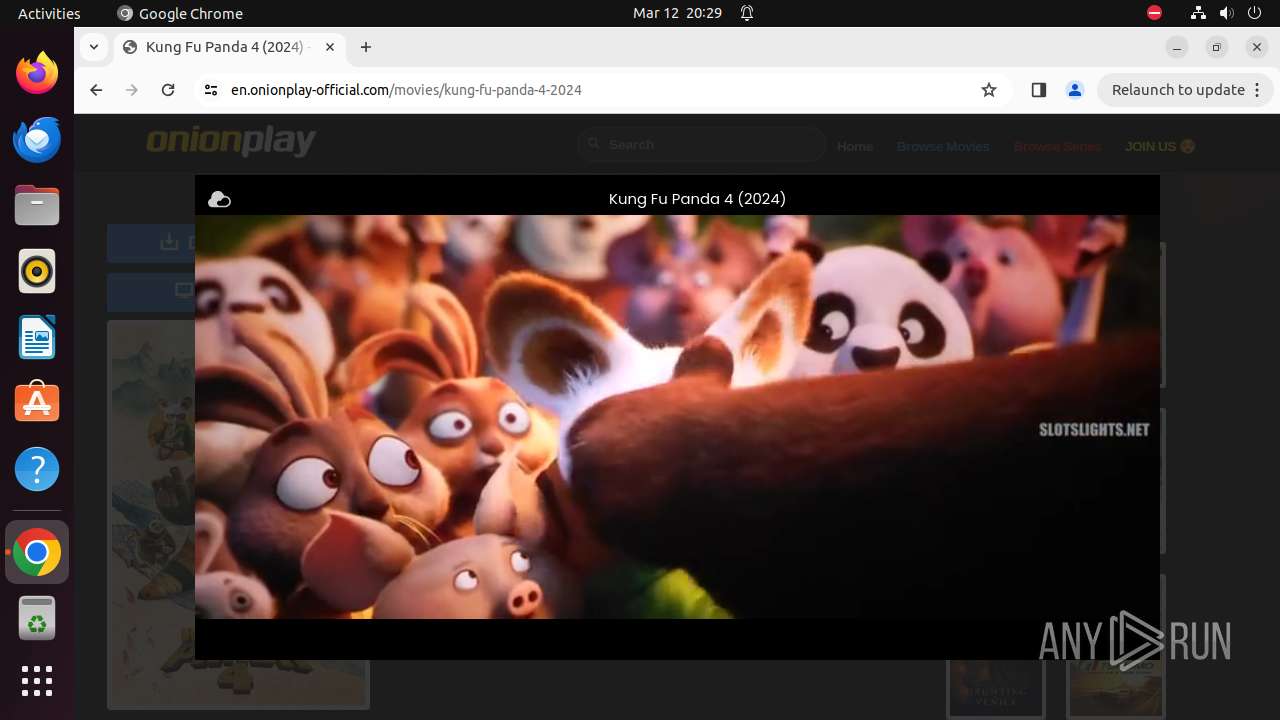The width and height of the screenshot is (1280, 720).
Task: Launch Thunderbird mail from the dock
Action: pyautogui.click(x=37, y=139)
